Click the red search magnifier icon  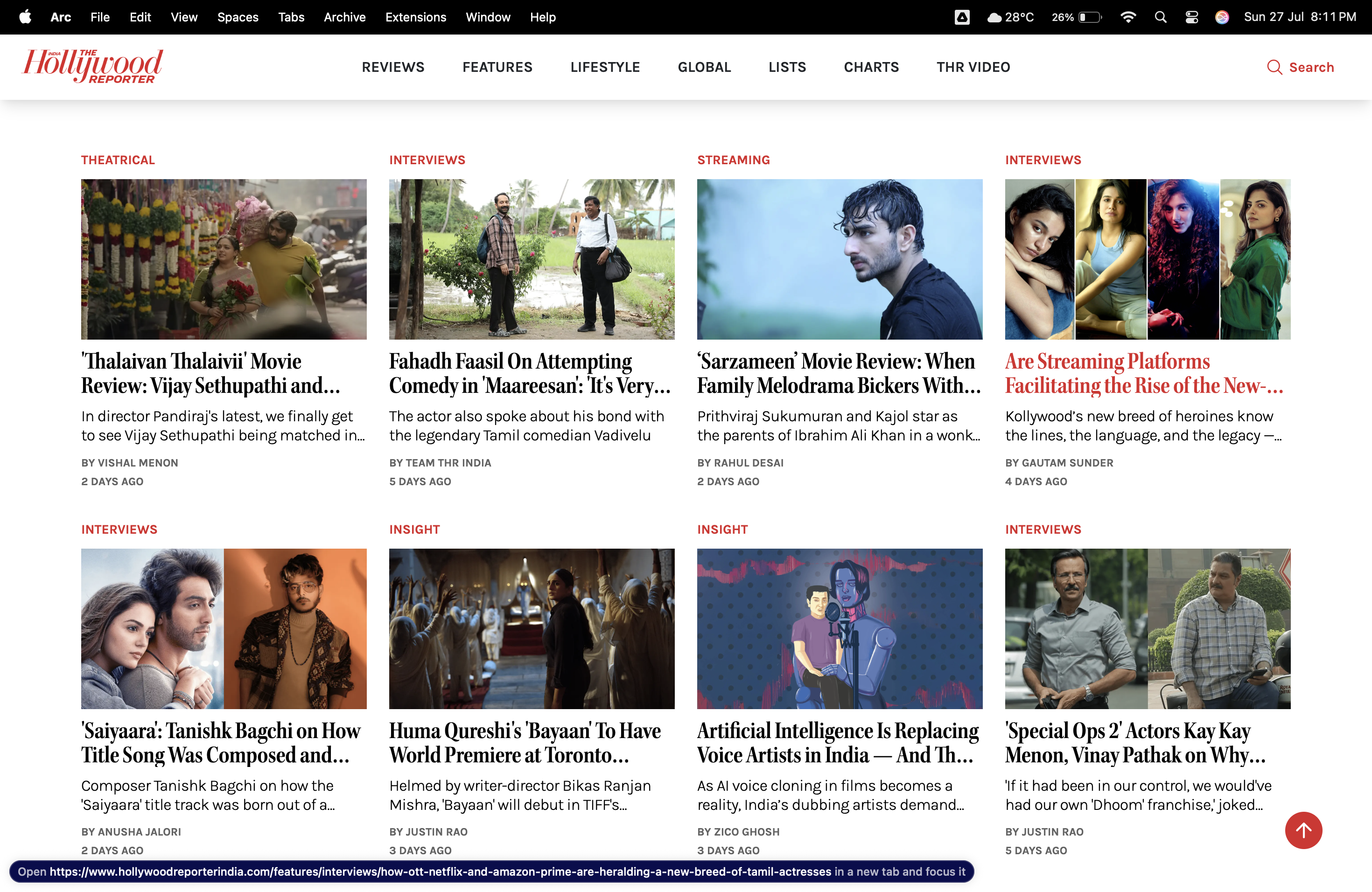pos(1274,68)
